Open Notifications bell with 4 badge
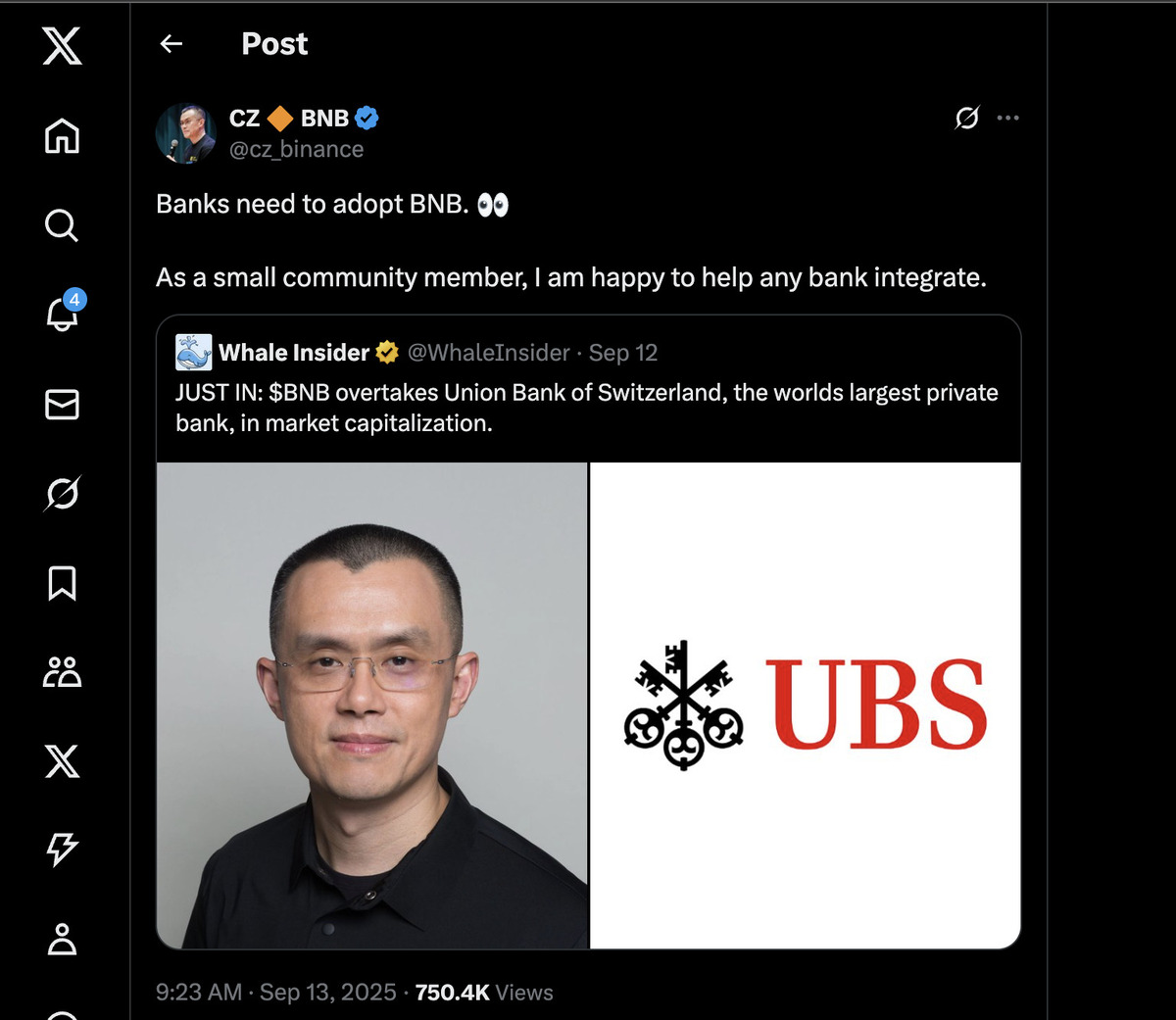Image resolution: width=1176 pixels, height=1020 pixels. point(64,313)
